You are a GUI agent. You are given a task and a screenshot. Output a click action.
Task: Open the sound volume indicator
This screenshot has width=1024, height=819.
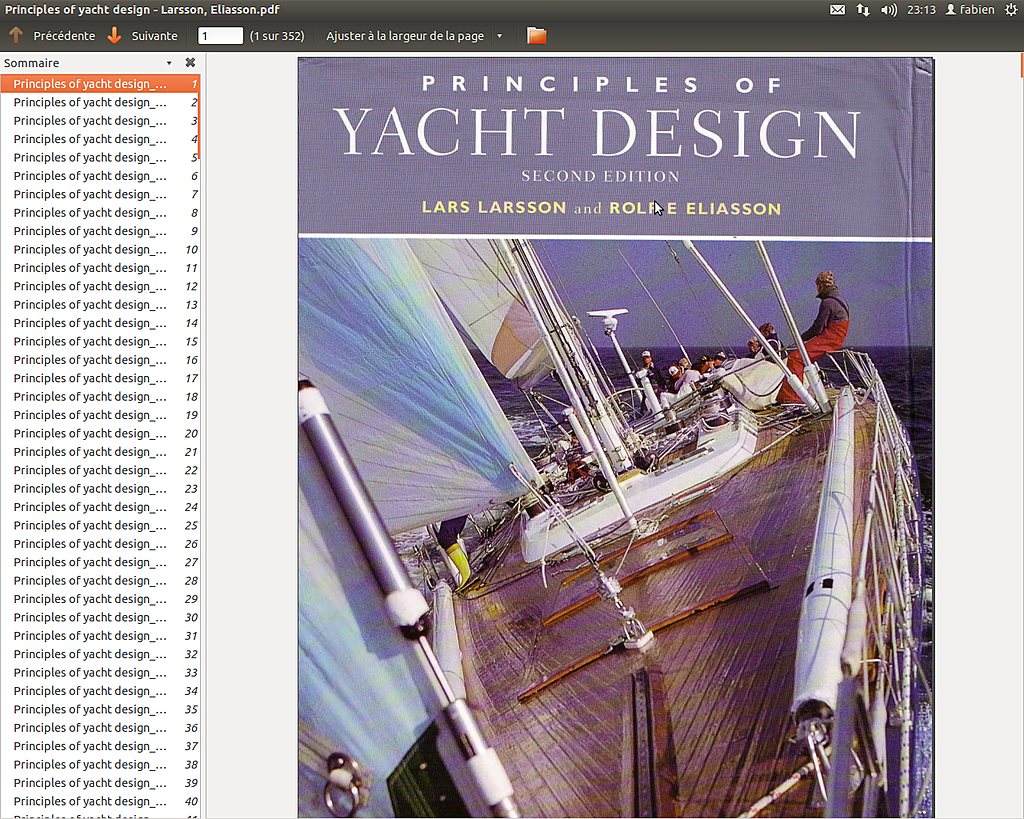point(888,10)
